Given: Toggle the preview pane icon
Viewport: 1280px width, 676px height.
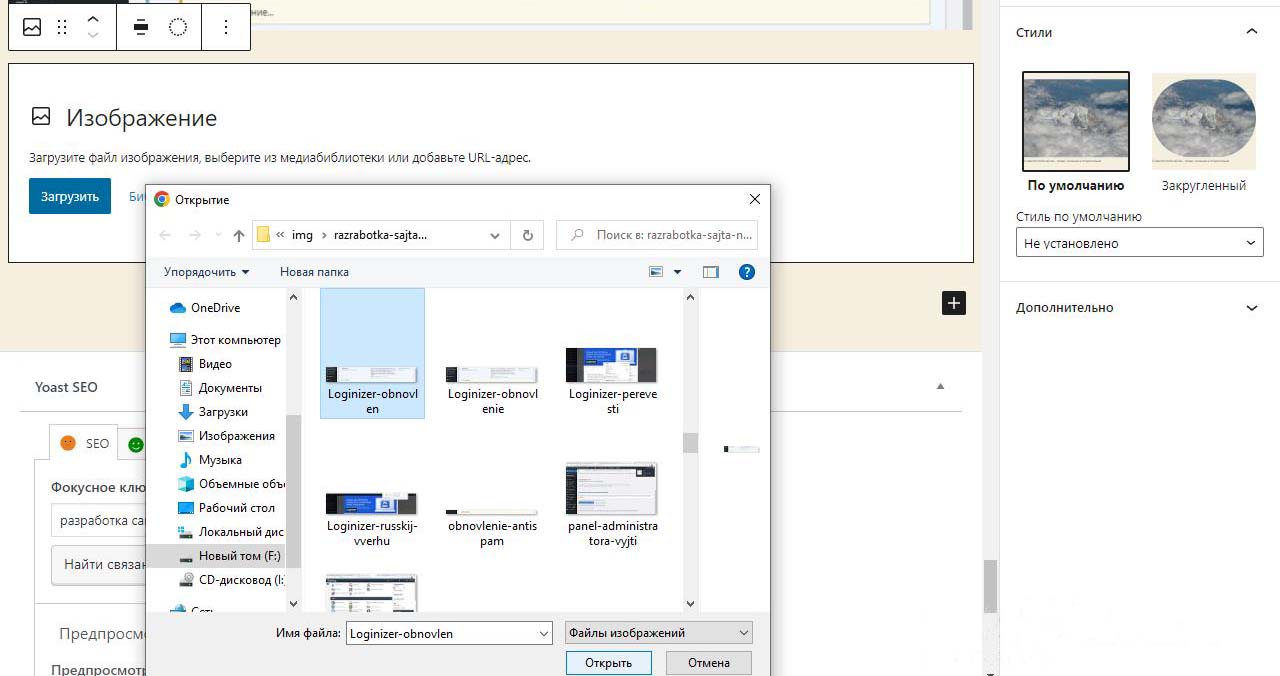Looking at the screenshot, I should [711, 272].
